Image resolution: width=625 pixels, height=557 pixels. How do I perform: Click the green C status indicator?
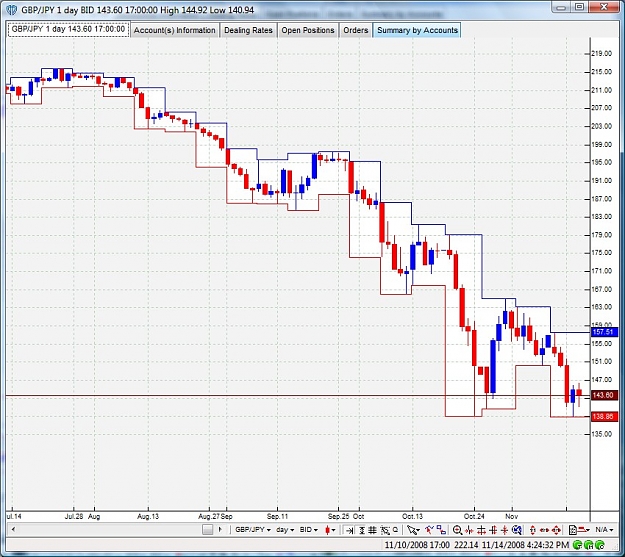(x=599, y=544)
